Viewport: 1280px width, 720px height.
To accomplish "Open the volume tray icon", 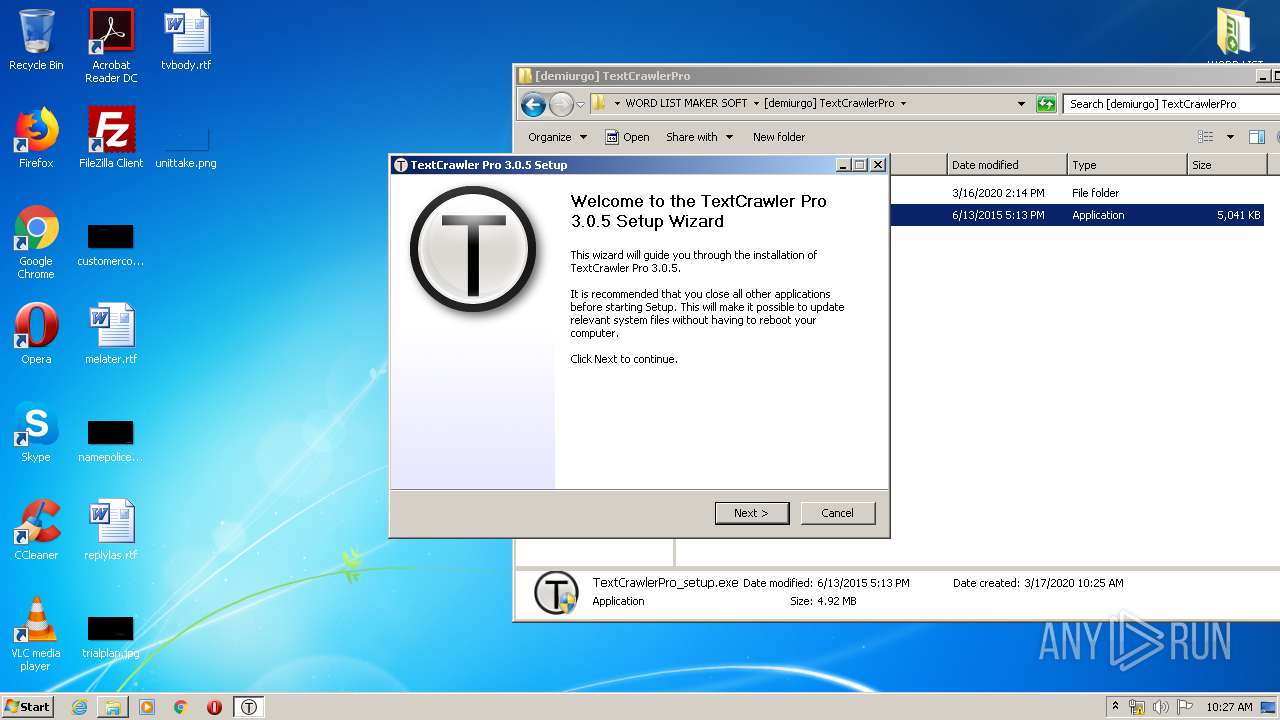I will tap(1161, 707).
